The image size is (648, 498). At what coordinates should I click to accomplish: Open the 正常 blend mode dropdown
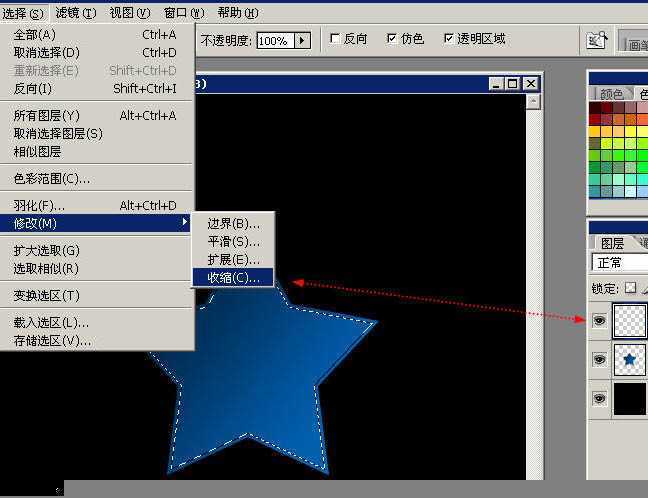(x=619, y=262)
